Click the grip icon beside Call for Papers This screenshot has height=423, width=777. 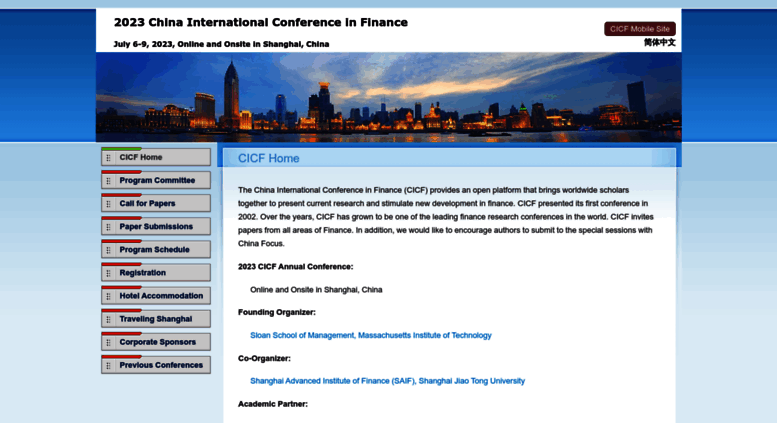coord(109,204)
